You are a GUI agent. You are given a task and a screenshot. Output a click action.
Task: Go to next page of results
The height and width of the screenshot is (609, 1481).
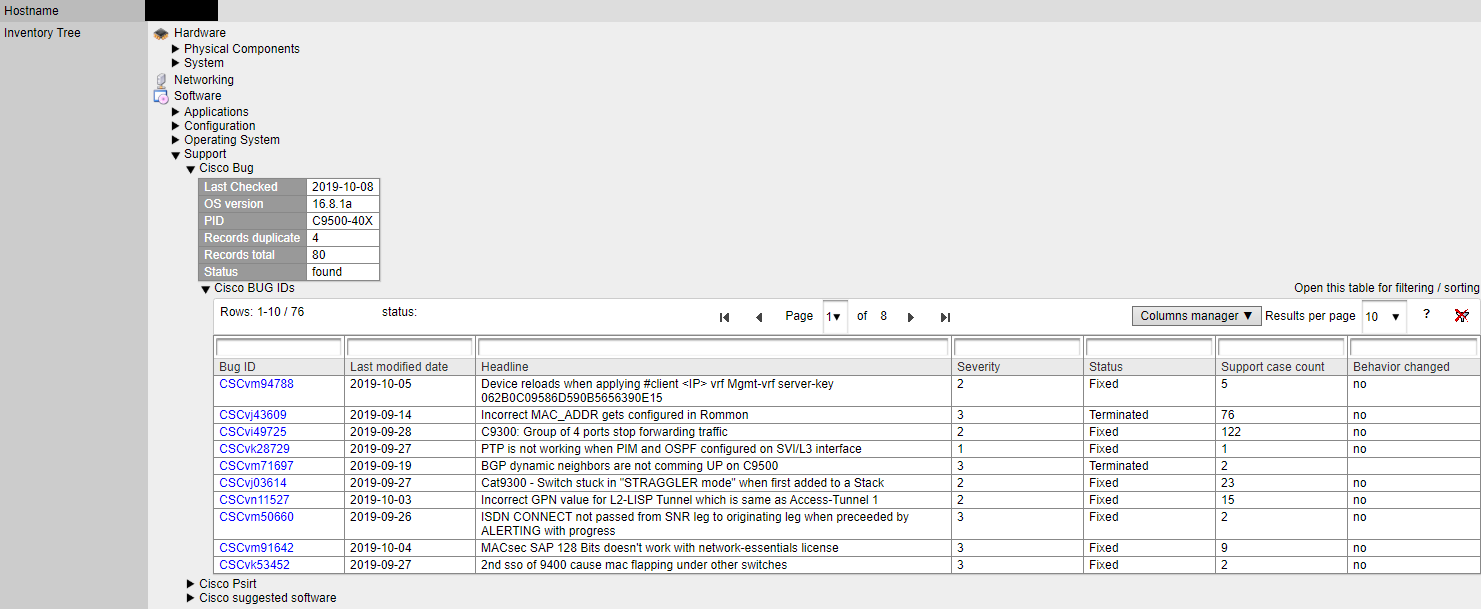(911, 317)
